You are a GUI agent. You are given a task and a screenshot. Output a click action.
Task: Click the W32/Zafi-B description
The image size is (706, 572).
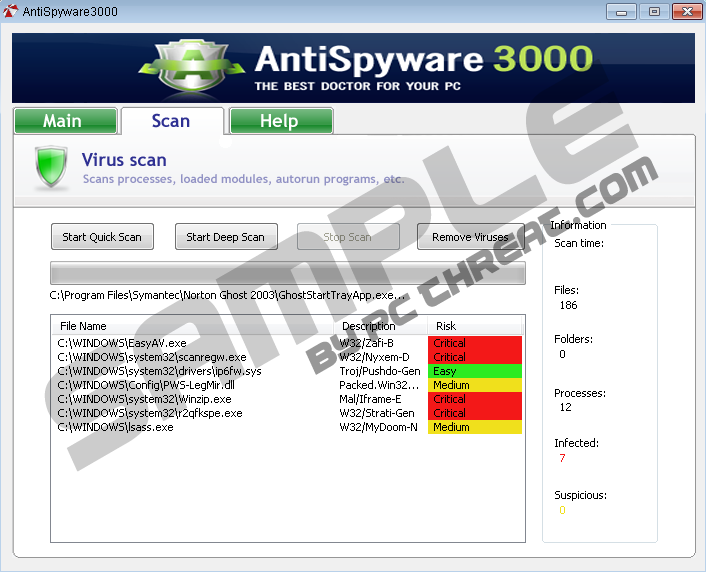coord(366,343)
